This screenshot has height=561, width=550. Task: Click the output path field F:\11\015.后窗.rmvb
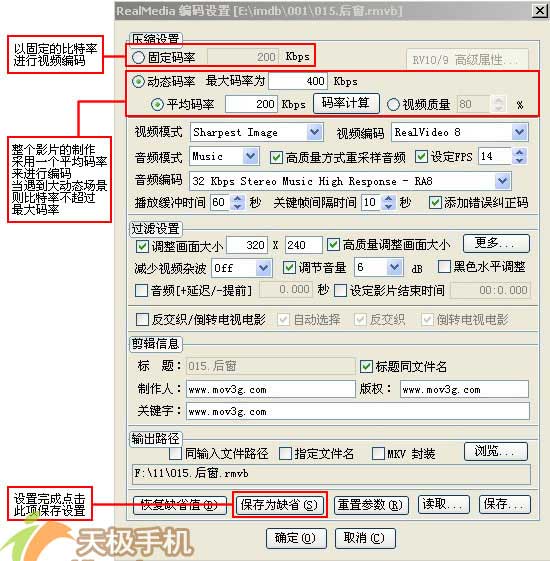pos(331,474)
